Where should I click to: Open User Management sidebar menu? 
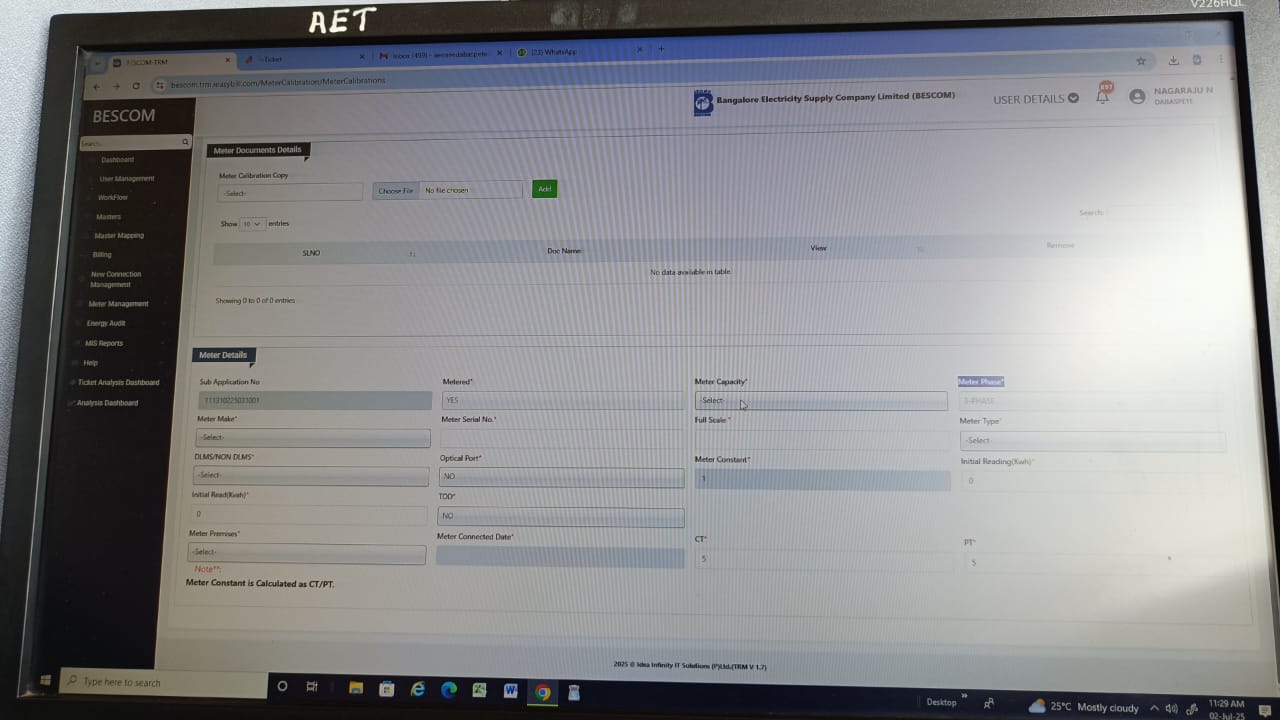click(127, 179)
